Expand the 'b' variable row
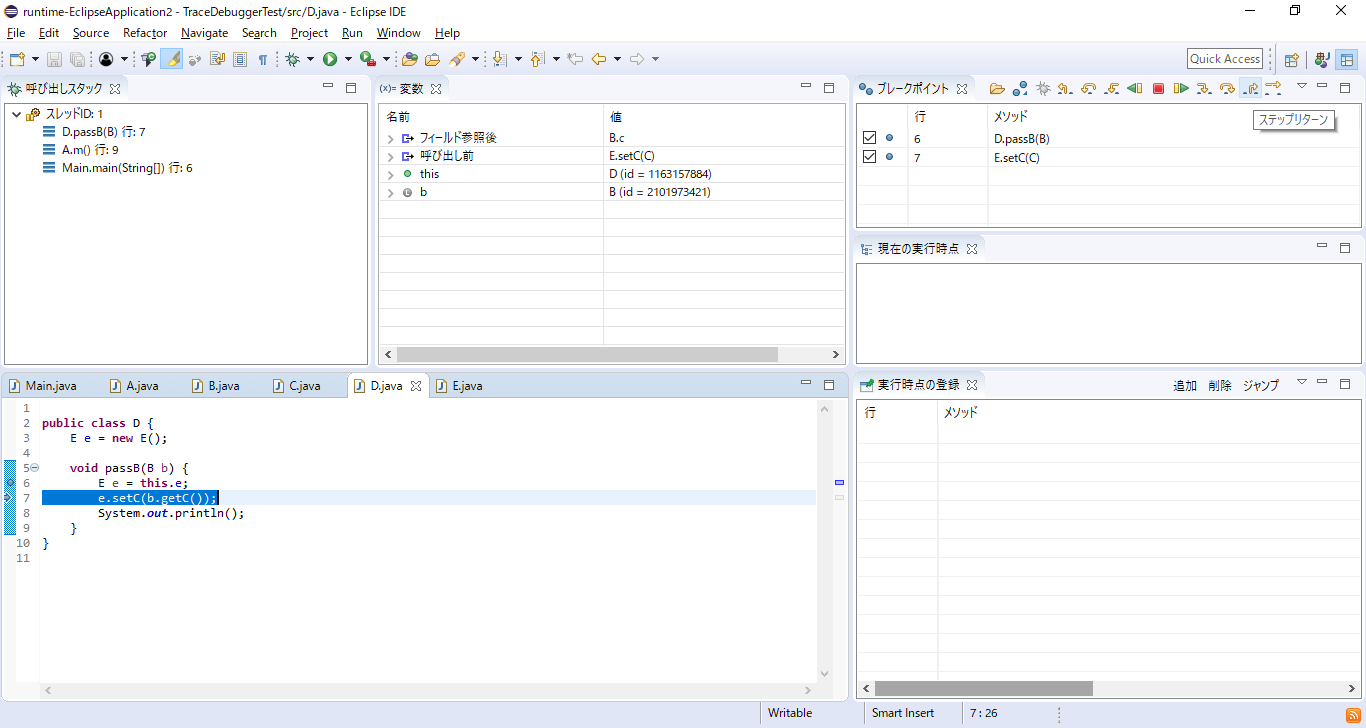1366x728 pixels. point(390,192)
